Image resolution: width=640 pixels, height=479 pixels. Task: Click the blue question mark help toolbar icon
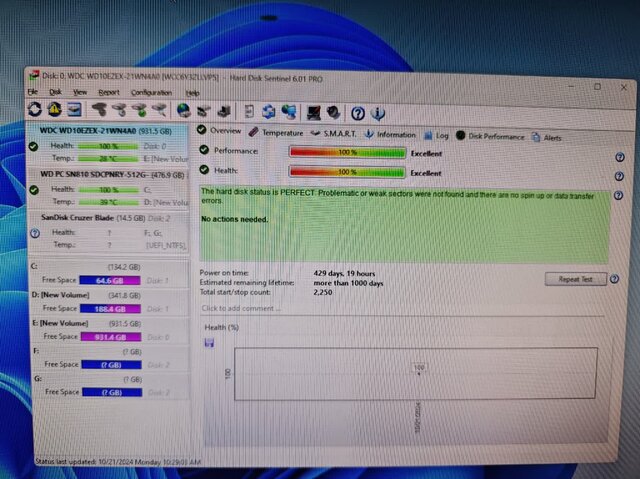(x=357, y=112)
